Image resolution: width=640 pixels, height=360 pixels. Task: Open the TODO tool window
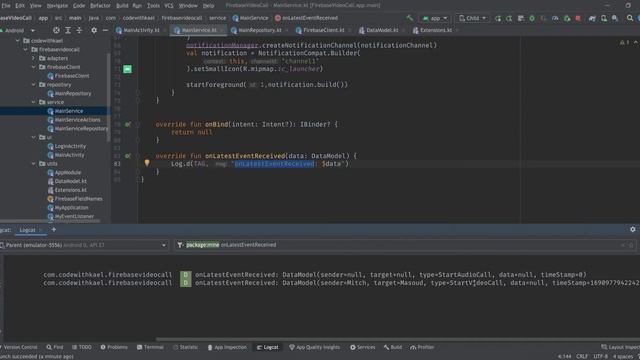pos(82,347)
